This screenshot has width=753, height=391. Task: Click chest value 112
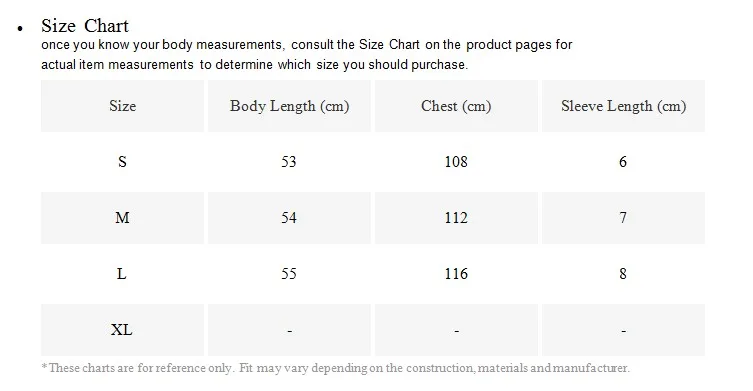456,218
